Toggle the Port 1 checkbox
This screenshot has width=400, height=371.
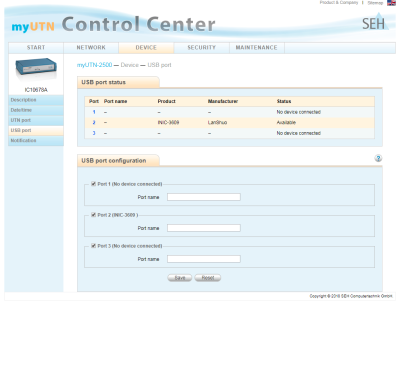pos(93,184)
